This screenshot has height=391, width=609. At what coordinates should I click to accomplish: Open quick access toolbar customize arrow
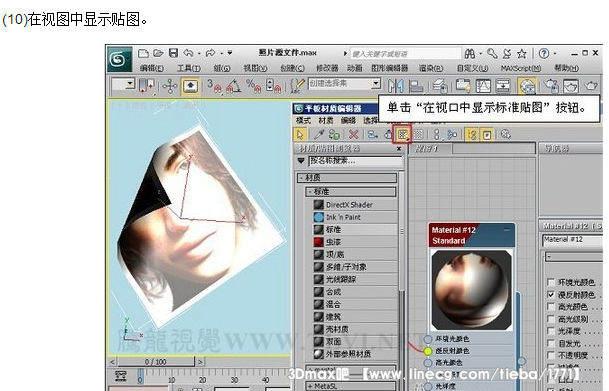click(230, 53)
